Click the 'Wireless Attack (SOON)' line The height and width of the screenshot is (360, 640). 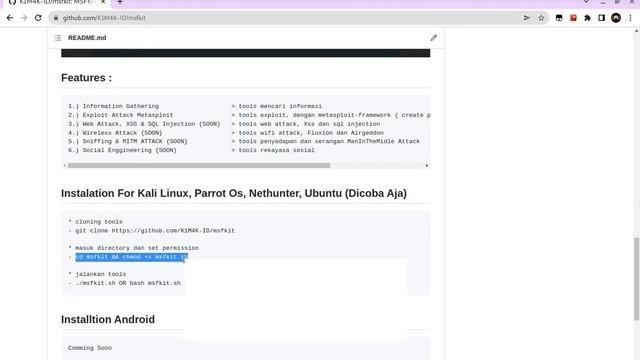click(x=115, y=133)
